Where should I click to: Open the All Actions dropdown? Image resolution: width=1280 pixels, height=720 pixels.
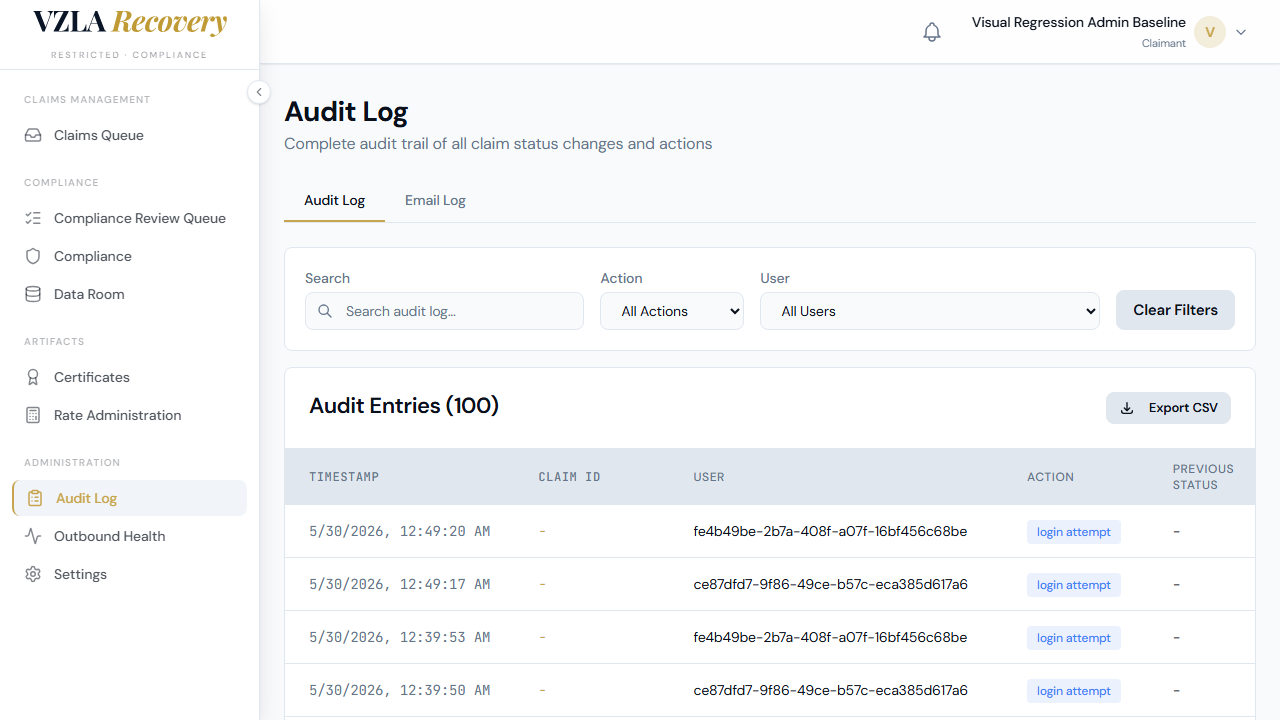(672, 311)
